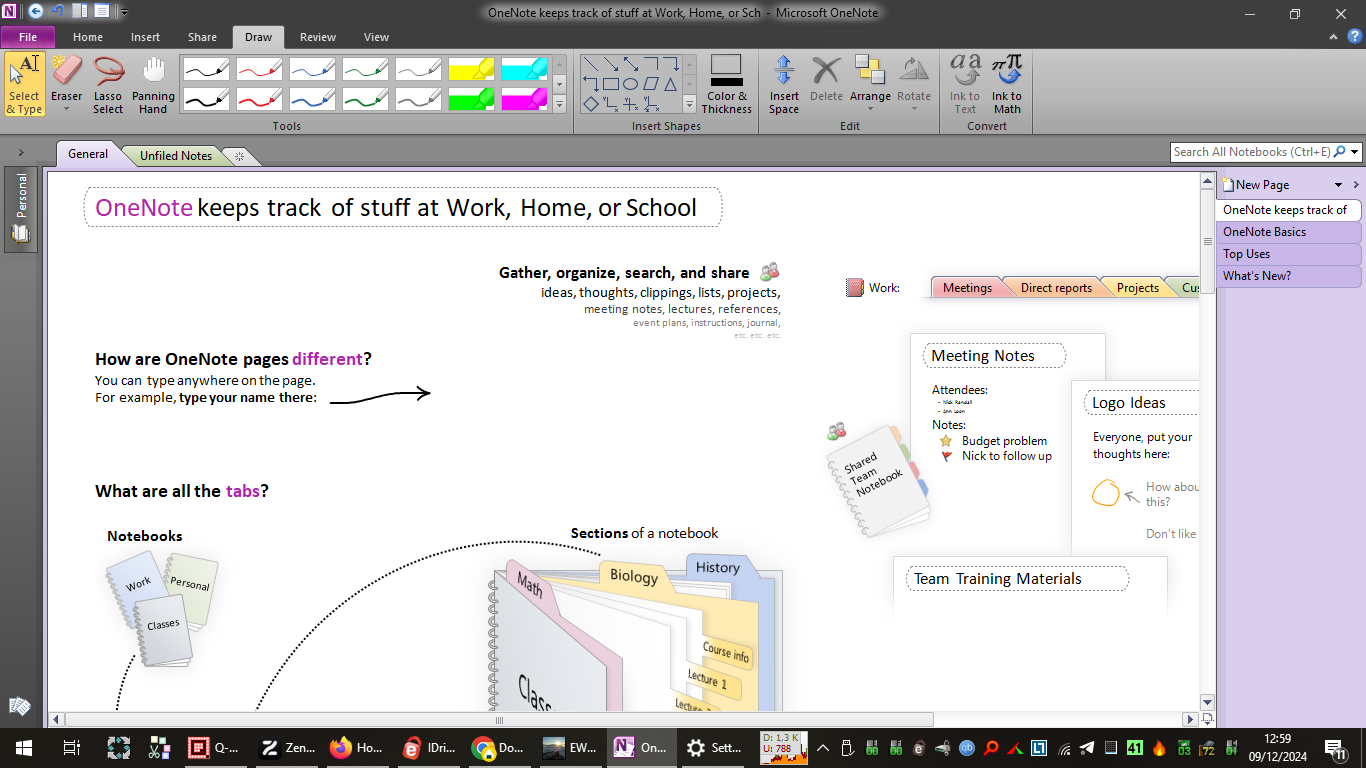Screen dimensions: 1366x768
Task: Create a new section with star tab
Action: coord(239,156)
